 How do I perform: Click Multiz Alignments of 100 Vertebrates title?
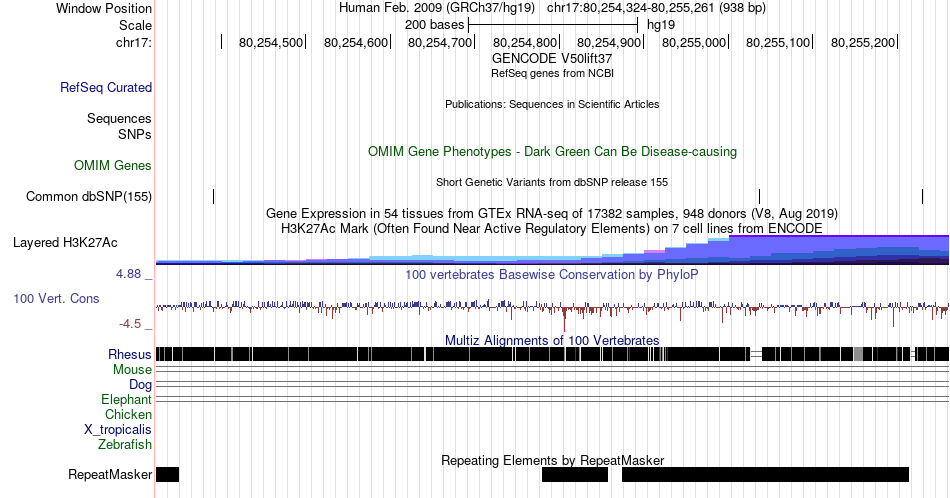[x=552, y=340]
